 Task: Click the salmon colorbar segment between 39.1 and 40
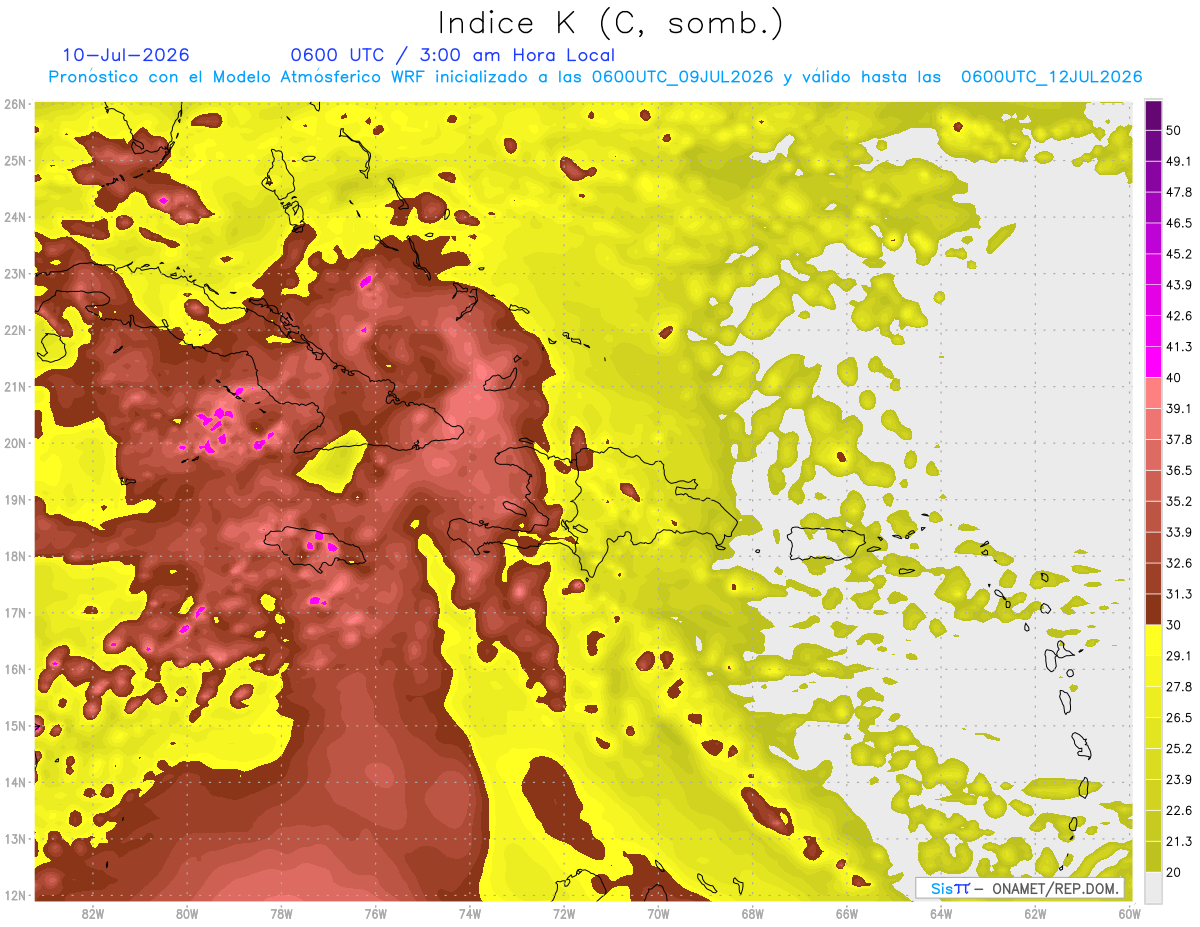pos(1153,393)
